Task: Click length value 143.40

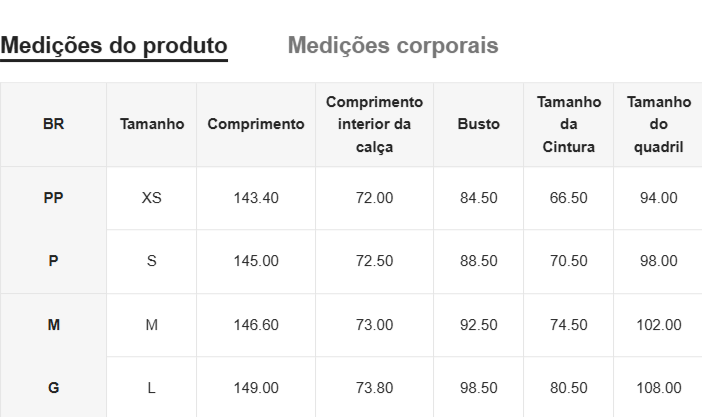Action: tap(256, 198)
